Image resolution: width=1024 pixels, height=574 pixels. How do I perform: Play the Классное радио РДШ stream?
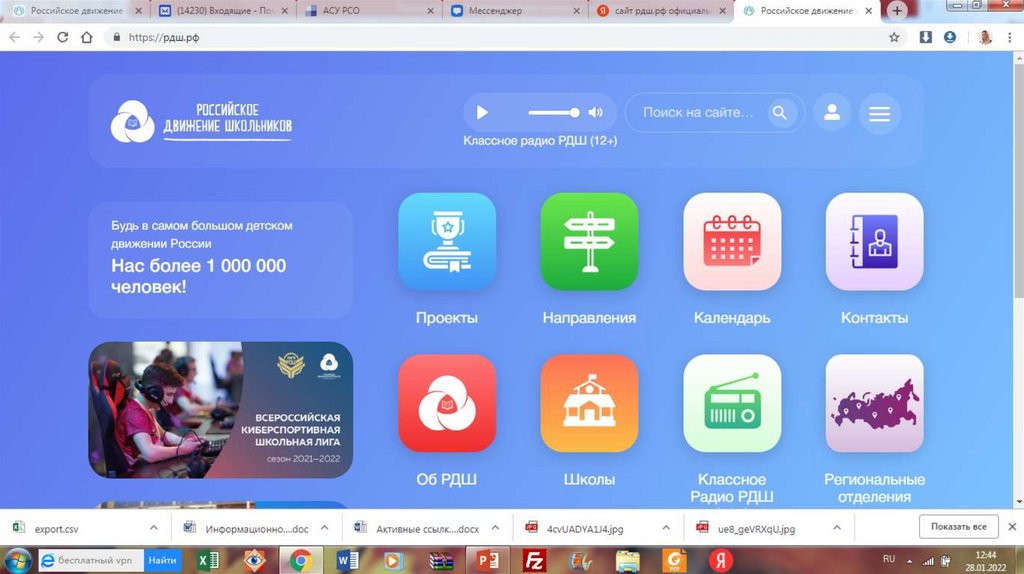click(x=482, y=112)
